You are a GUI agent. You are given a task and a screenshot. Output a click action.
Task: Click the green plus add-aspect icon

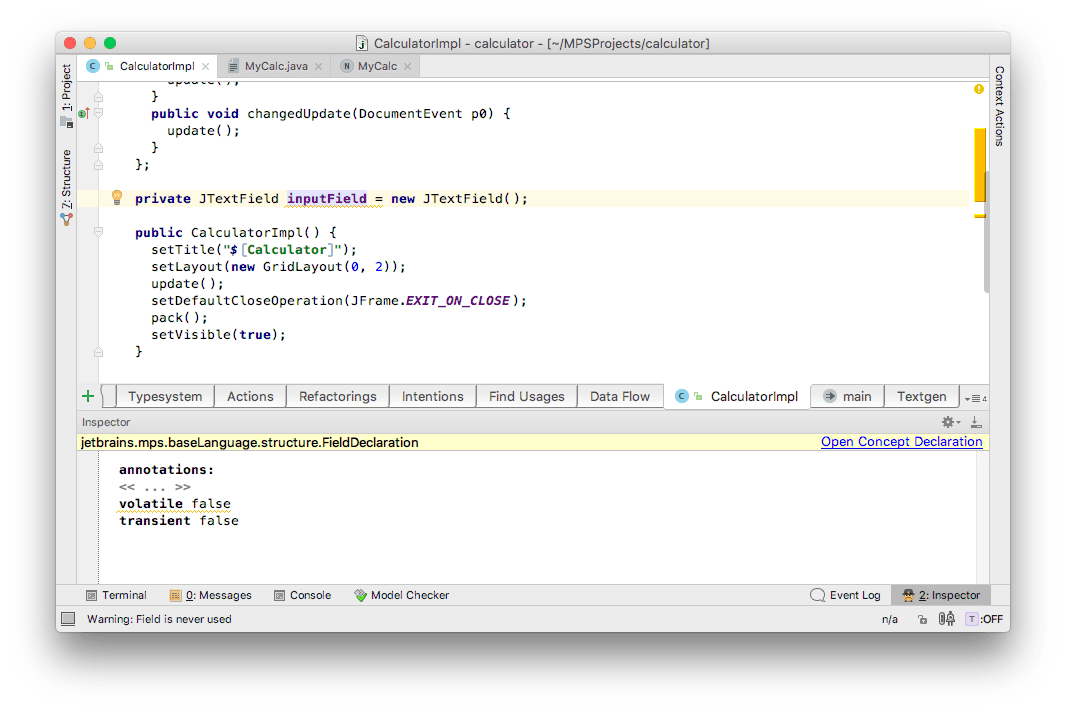click(88, 396)
